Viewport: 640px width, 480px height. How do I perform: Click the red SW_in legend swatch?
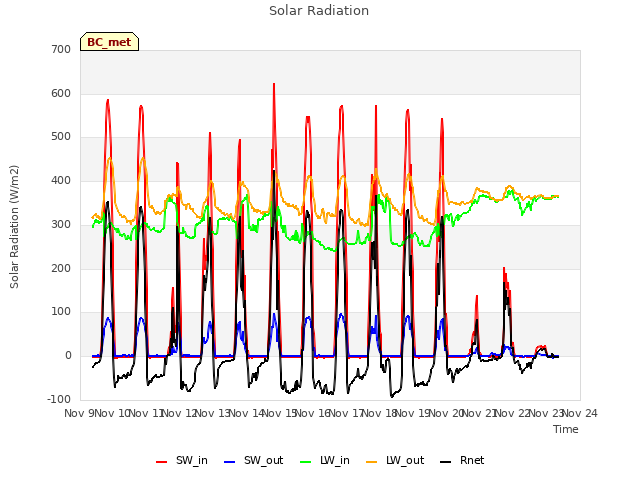point(162,462)
